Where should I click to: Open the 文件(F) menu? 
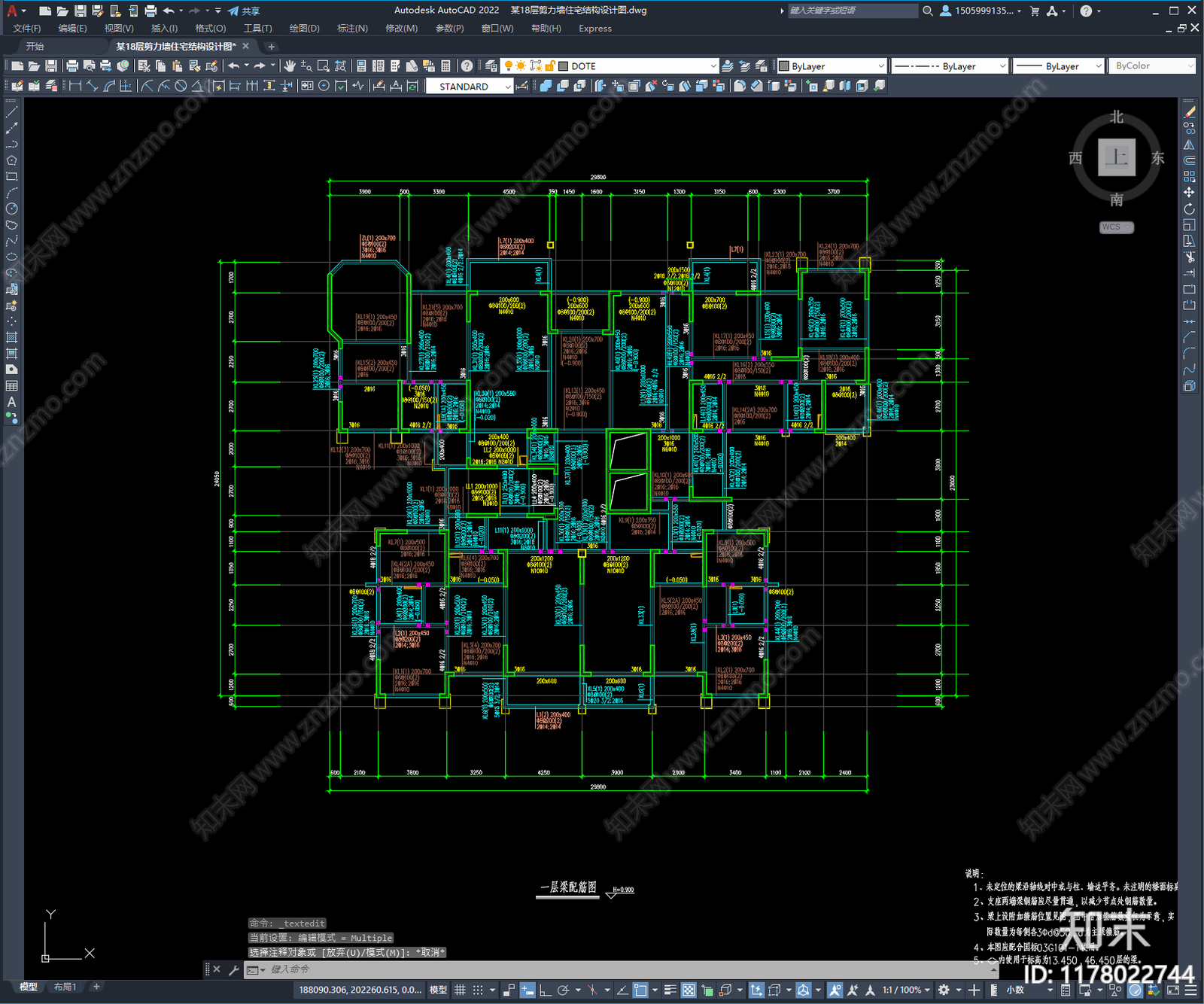point(27,29)
